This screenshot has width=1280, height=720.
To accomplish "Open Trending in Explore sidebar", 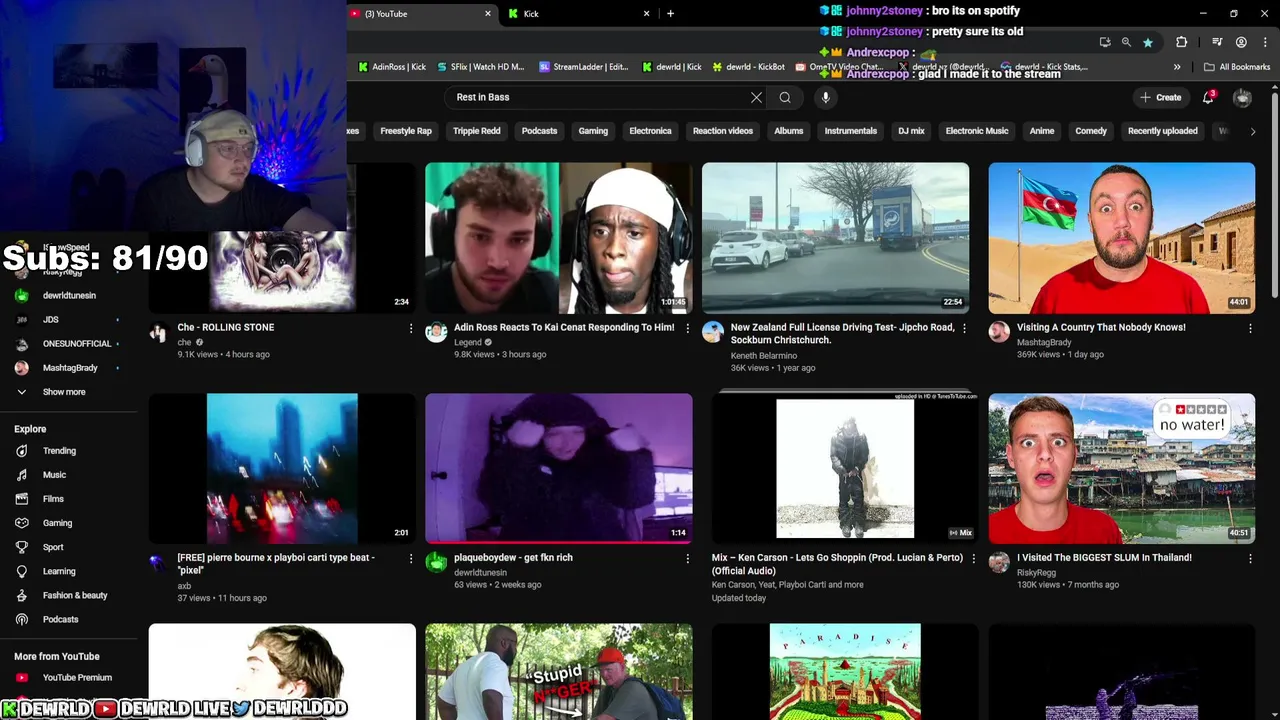I will click(59, 451).
